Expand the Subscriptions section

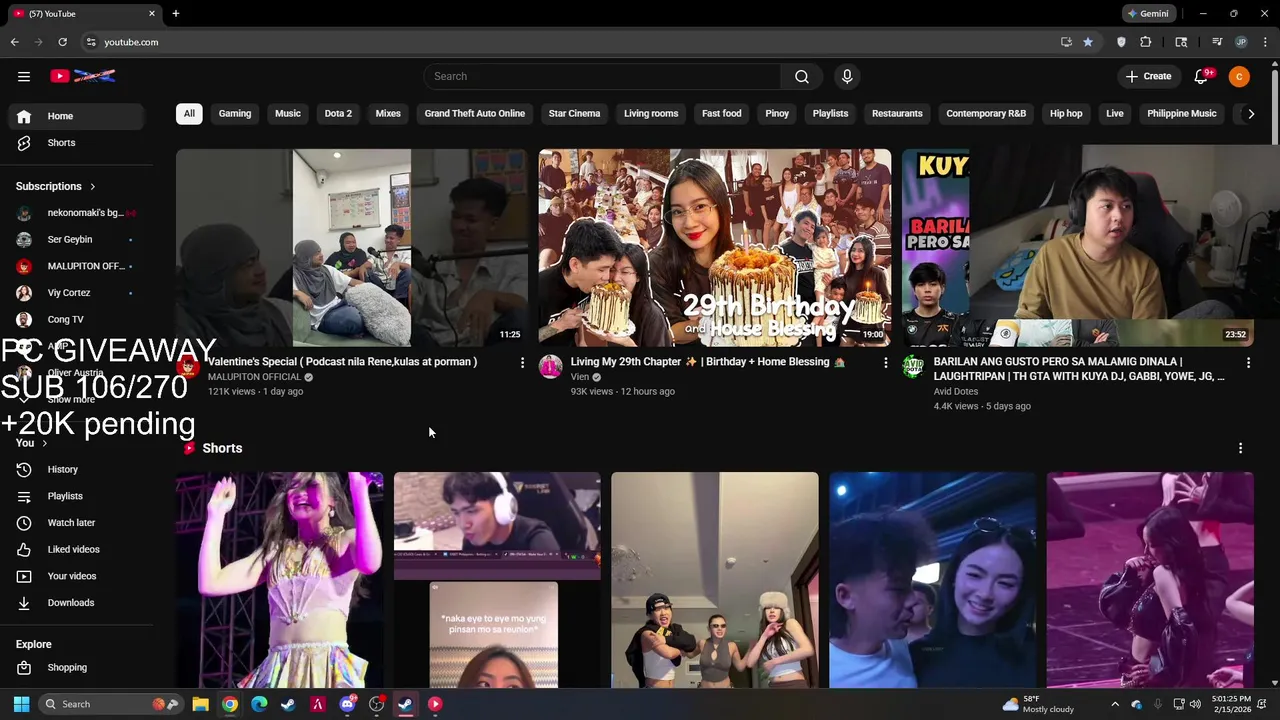point(56,186)
